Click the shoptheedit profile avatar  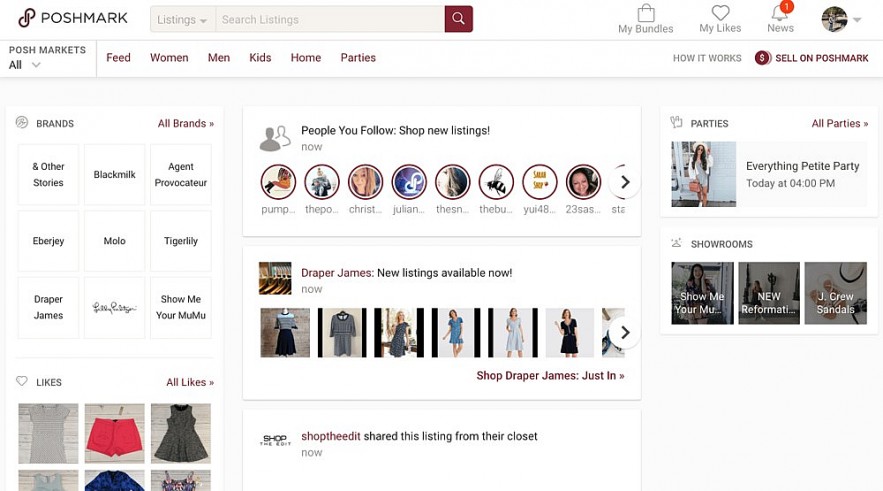point(275,441)
